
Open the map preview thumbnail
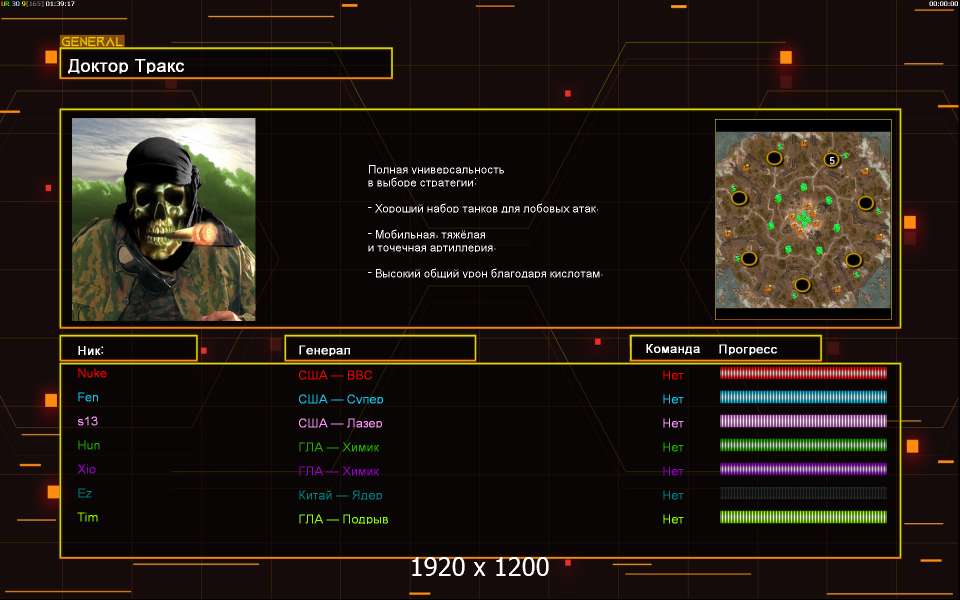(803, 219)
